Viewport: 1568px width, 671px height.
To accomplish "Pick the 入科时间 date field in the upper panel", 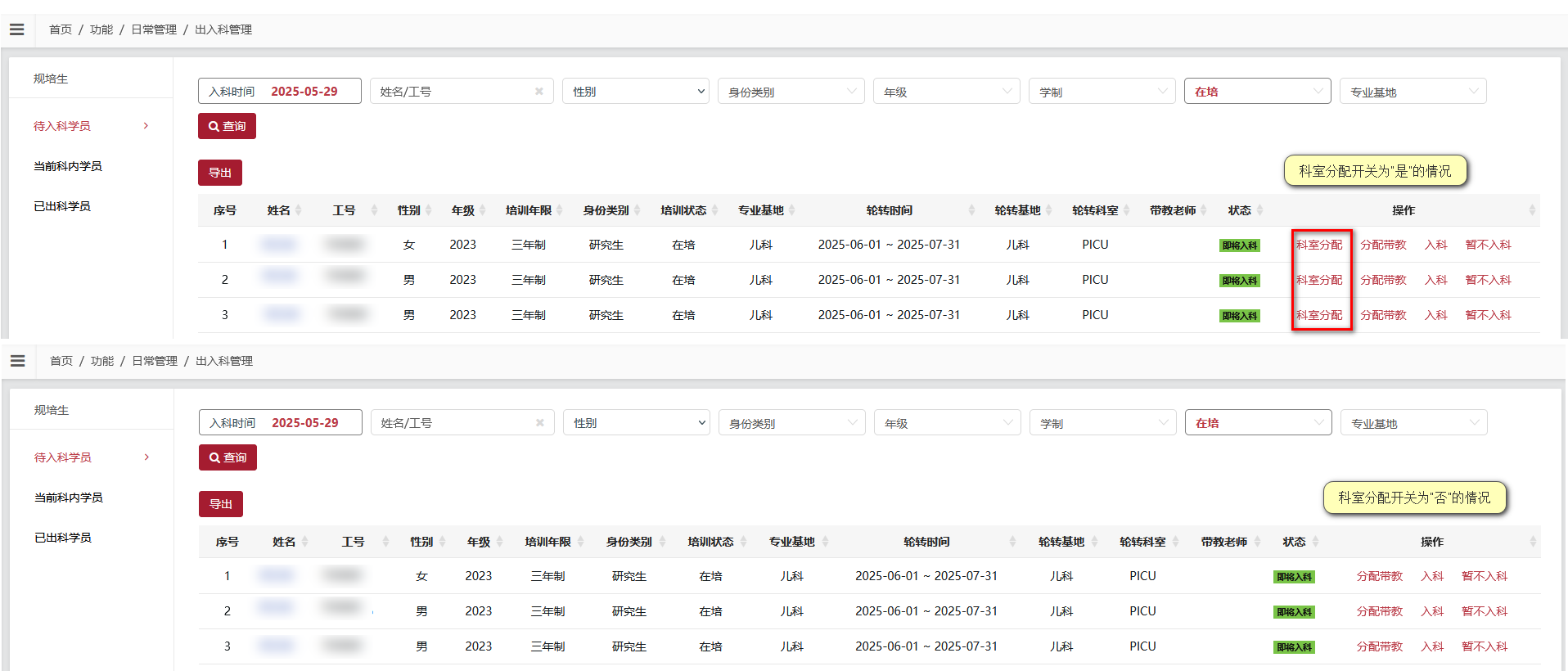I will [280, 92].
